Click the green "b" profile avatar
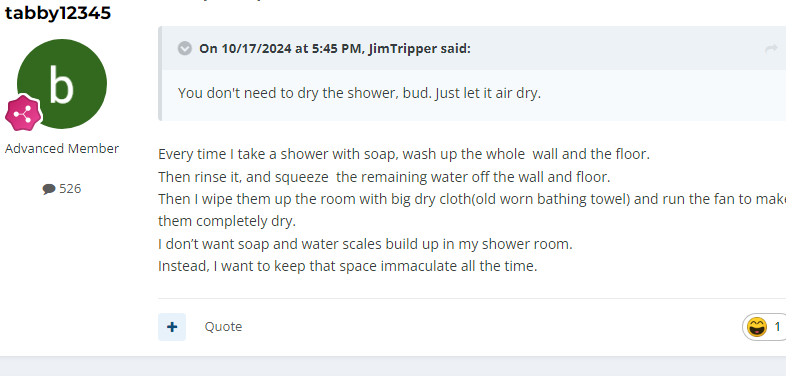The height and width of the screenshot is (380, 786). click(62, 84)
